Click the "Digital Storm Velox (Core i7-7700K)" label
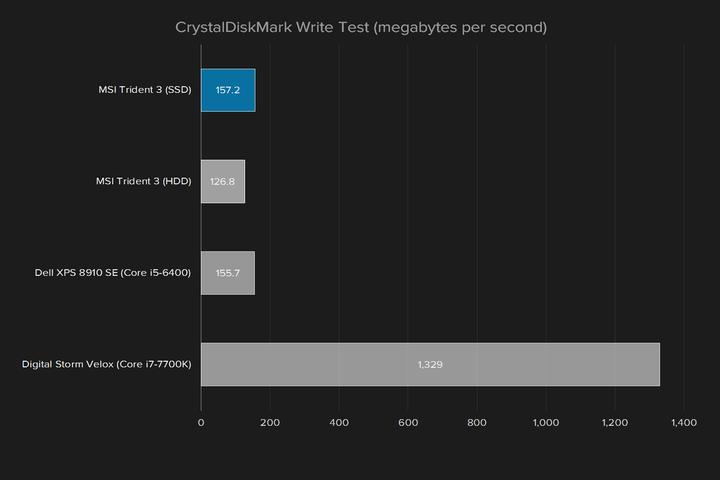This screenshot has width=720, height=480. click(106, 364)
